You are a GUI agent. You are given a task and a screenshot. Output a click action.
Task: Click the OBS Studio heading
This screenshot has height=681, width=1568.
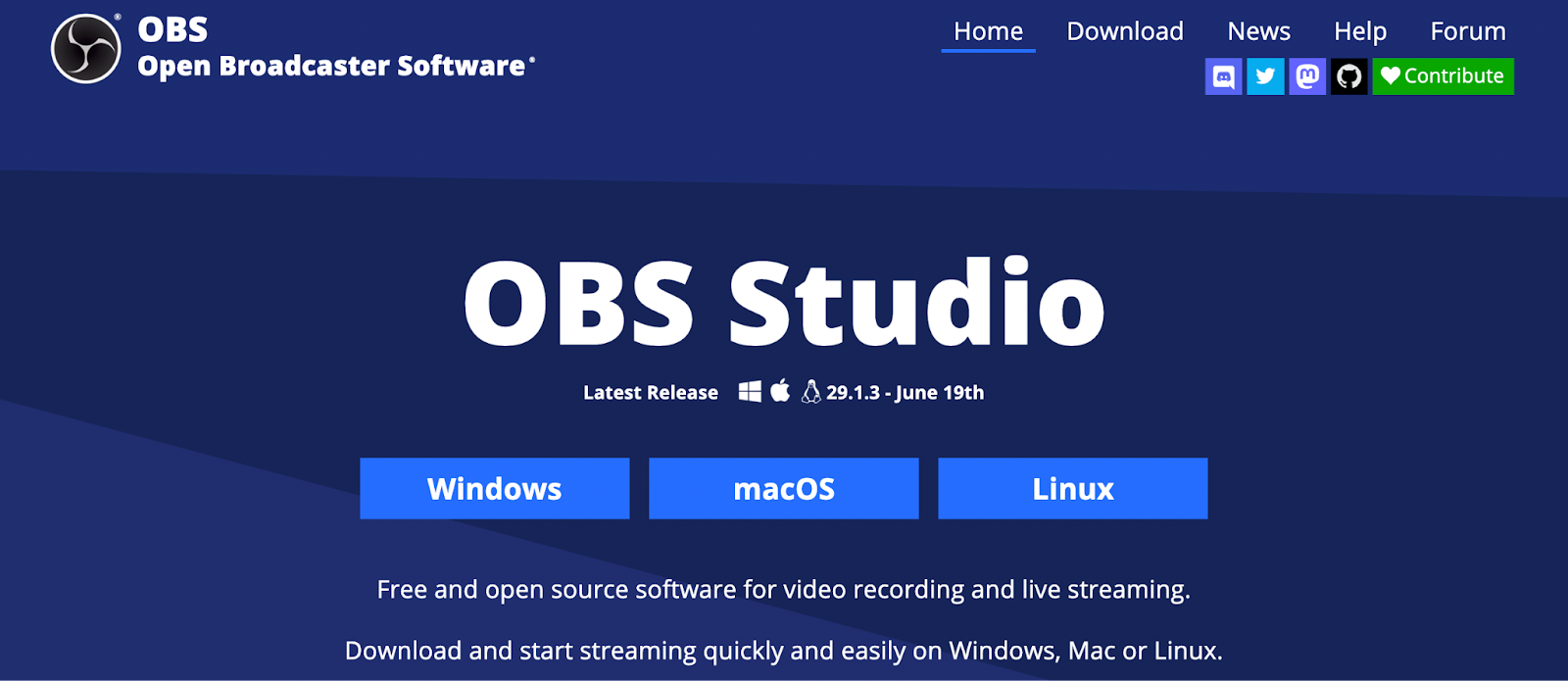click(784, 303)
